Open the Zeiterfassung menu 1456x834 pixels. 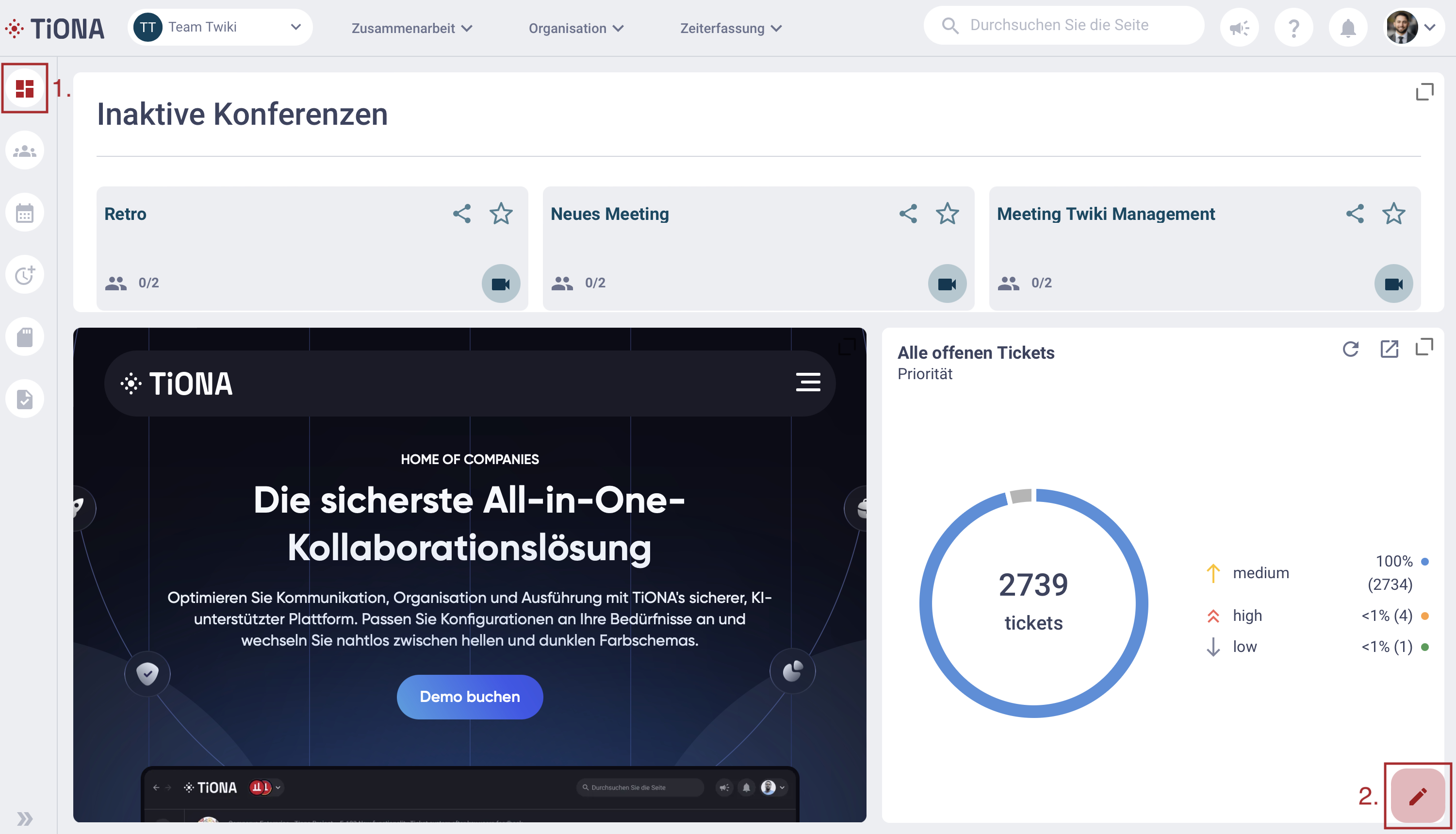[731, 28]
